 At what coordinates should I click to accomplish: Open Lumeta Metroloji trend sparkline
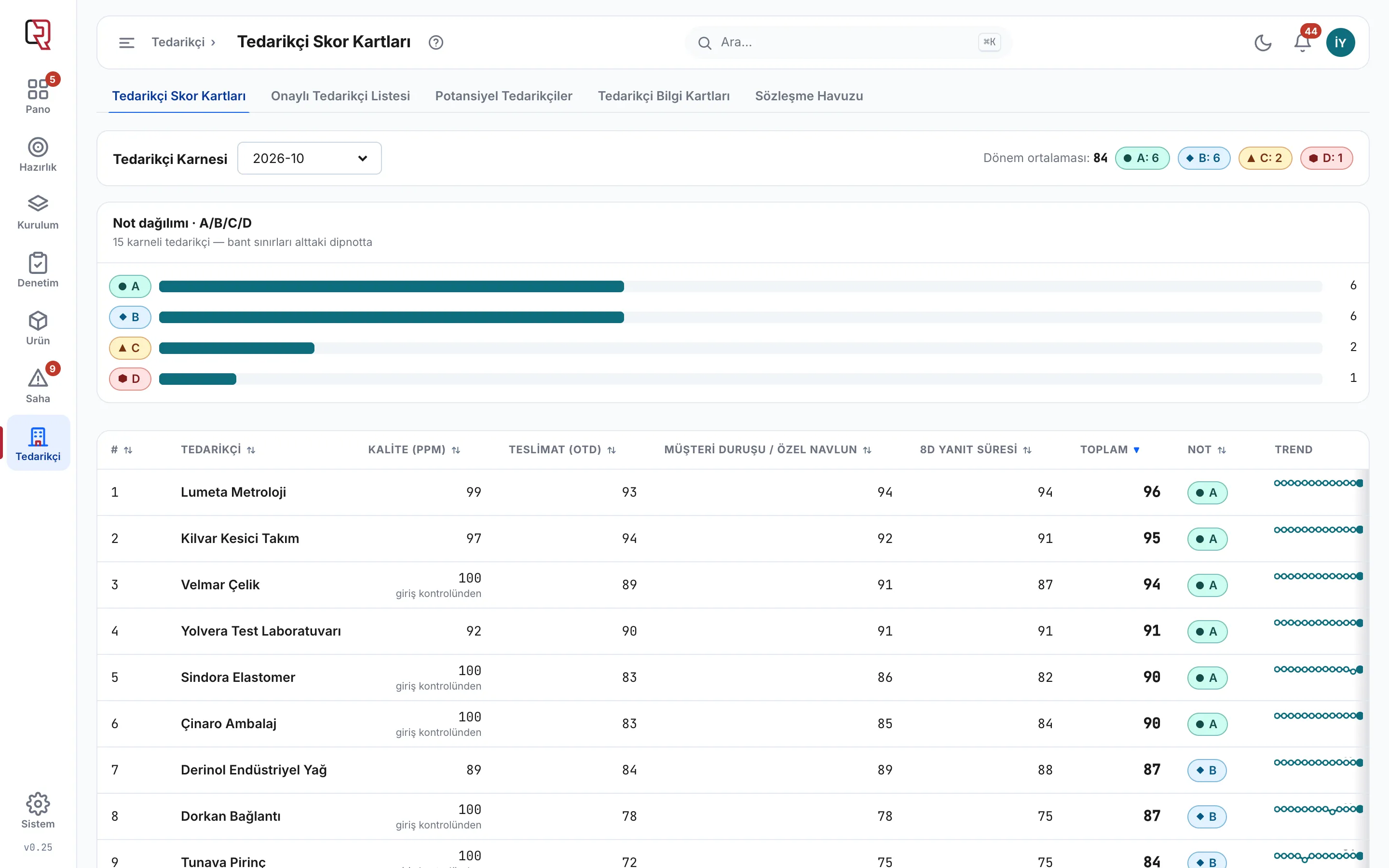pos(1319,483)
